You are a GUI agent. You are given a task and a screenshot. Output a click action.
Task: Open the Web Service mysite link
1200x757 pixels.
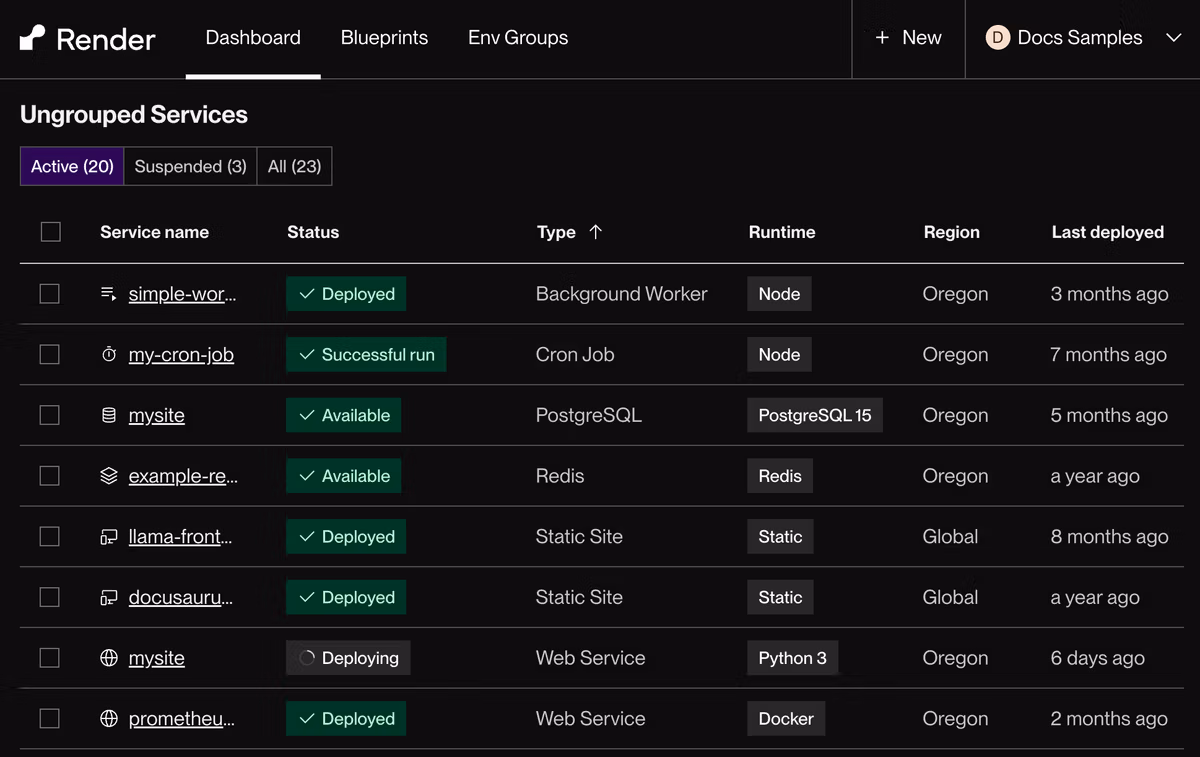(157, 658)
